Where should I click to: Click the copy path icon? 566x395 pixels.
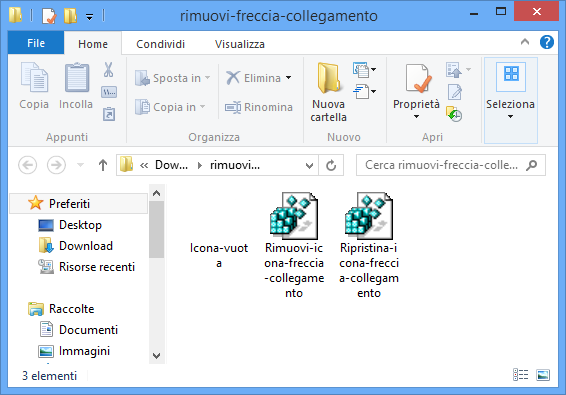click(109, 92)
